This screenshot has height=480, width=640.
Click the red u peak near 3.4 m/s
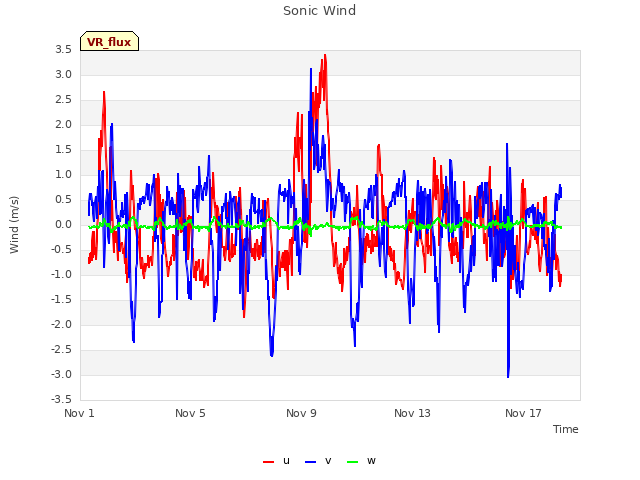click(325, 55)
